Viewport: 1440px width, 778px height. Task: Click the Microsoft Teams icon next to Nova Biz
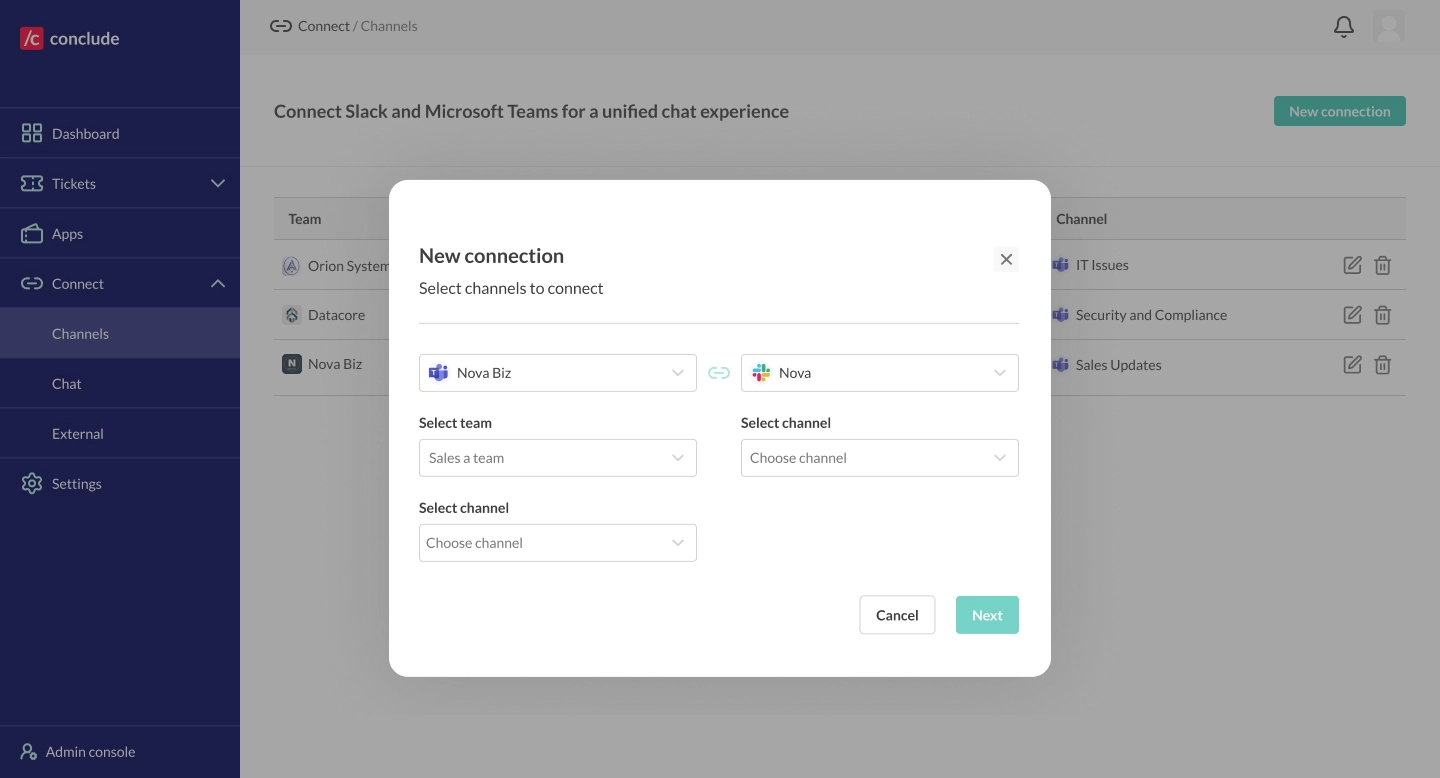(x=438, y=372)
